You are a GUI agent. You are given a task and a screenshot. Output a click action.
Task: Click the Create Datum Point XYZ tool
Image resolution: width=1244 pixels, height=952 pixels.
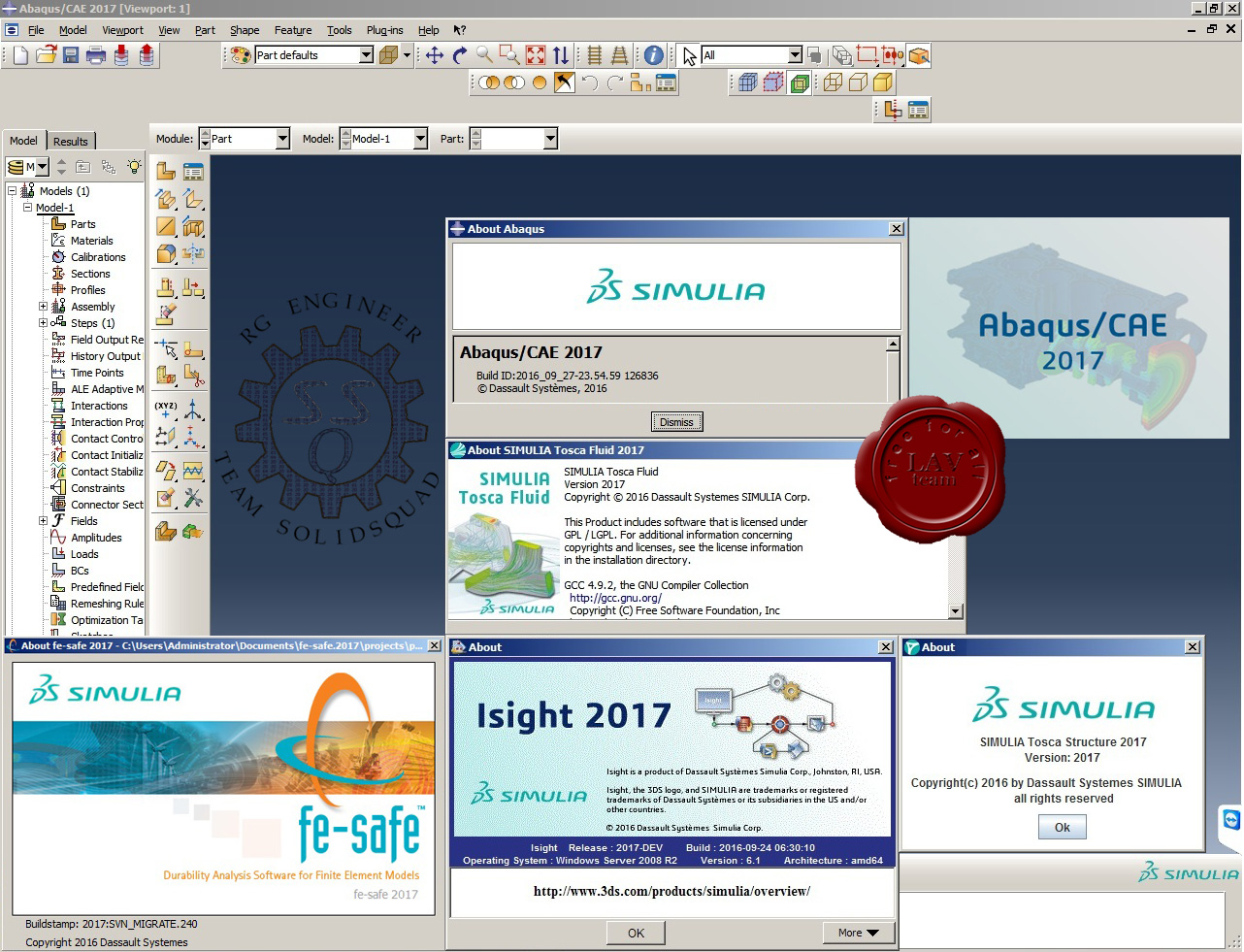166,409
